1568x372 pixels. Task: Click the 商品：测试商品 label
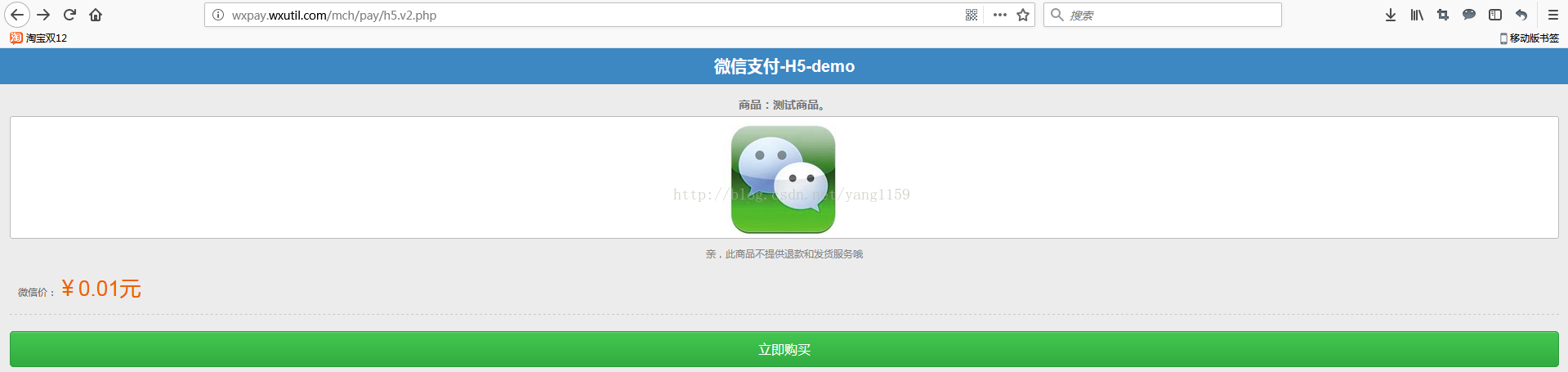click(x=782, y=105)
